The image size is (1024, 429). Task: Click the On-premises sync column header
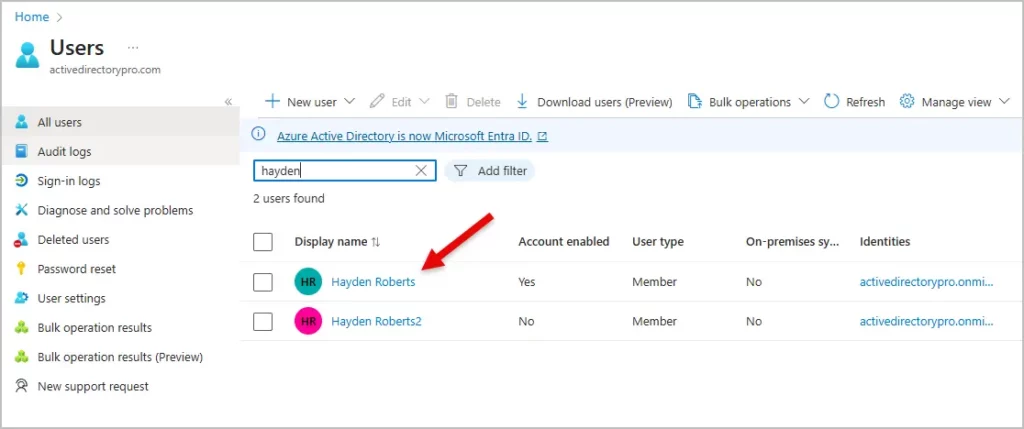(x=792, y=242)
